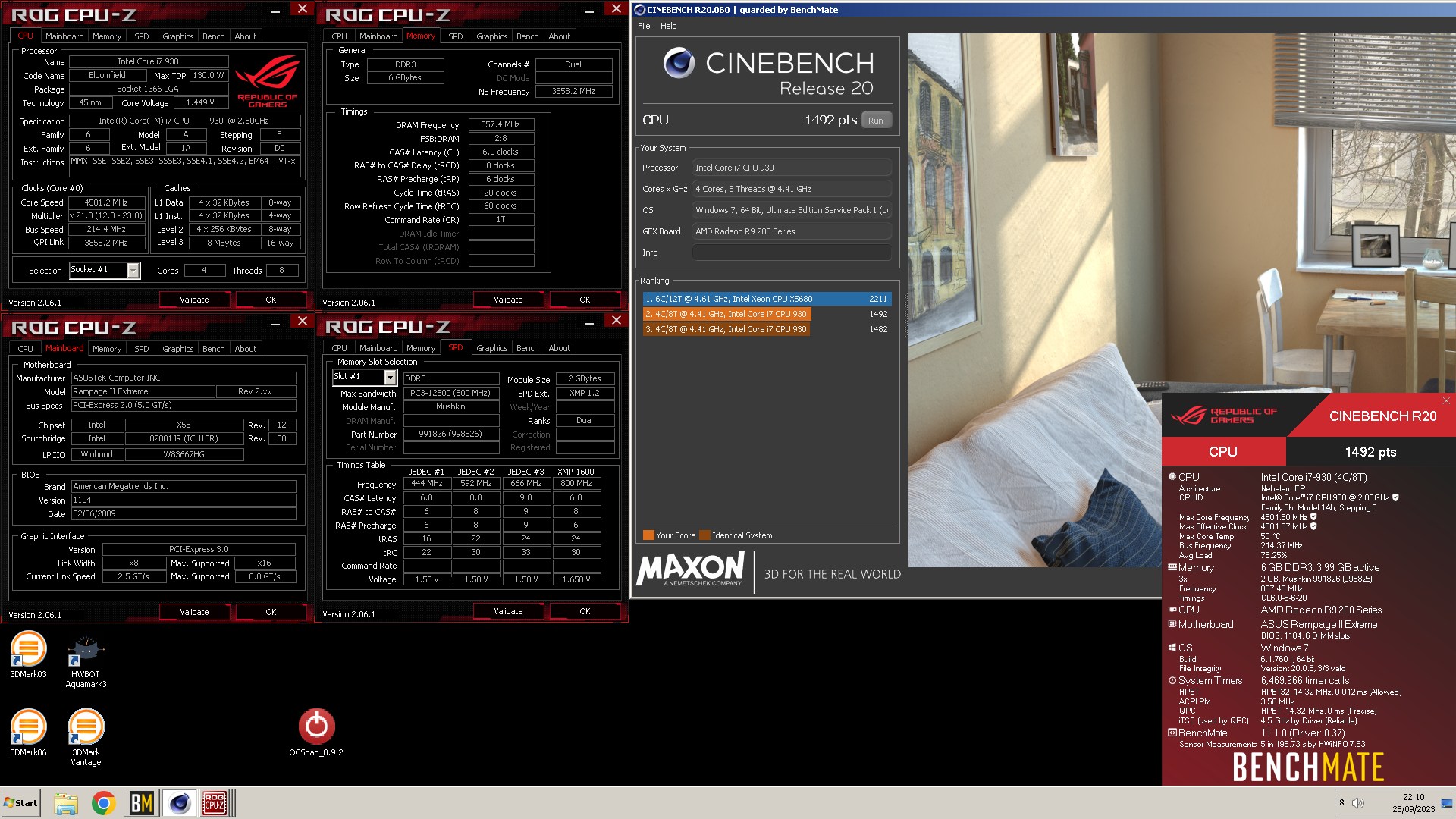Click the Cinebench title bar app icon
Viewport: 1456px width, 819px height.
click(639, 10)
